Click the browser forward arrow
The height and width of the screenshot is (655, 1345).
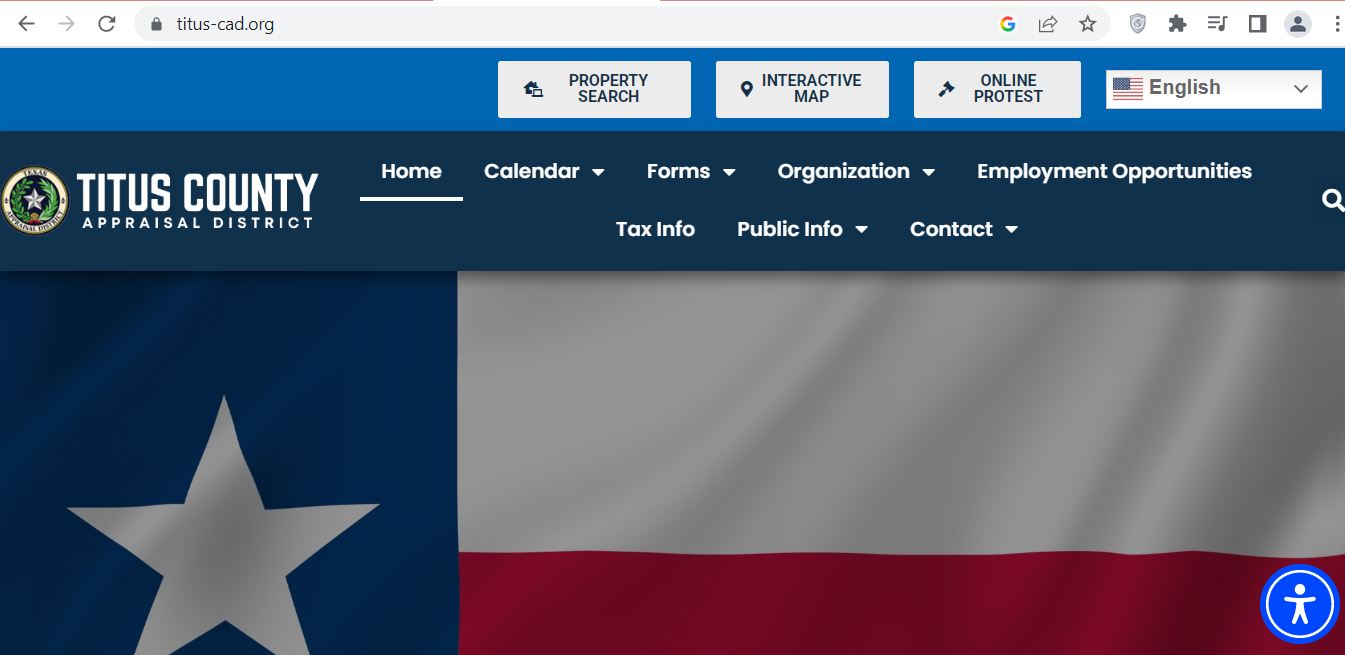[x=66, y=24]
